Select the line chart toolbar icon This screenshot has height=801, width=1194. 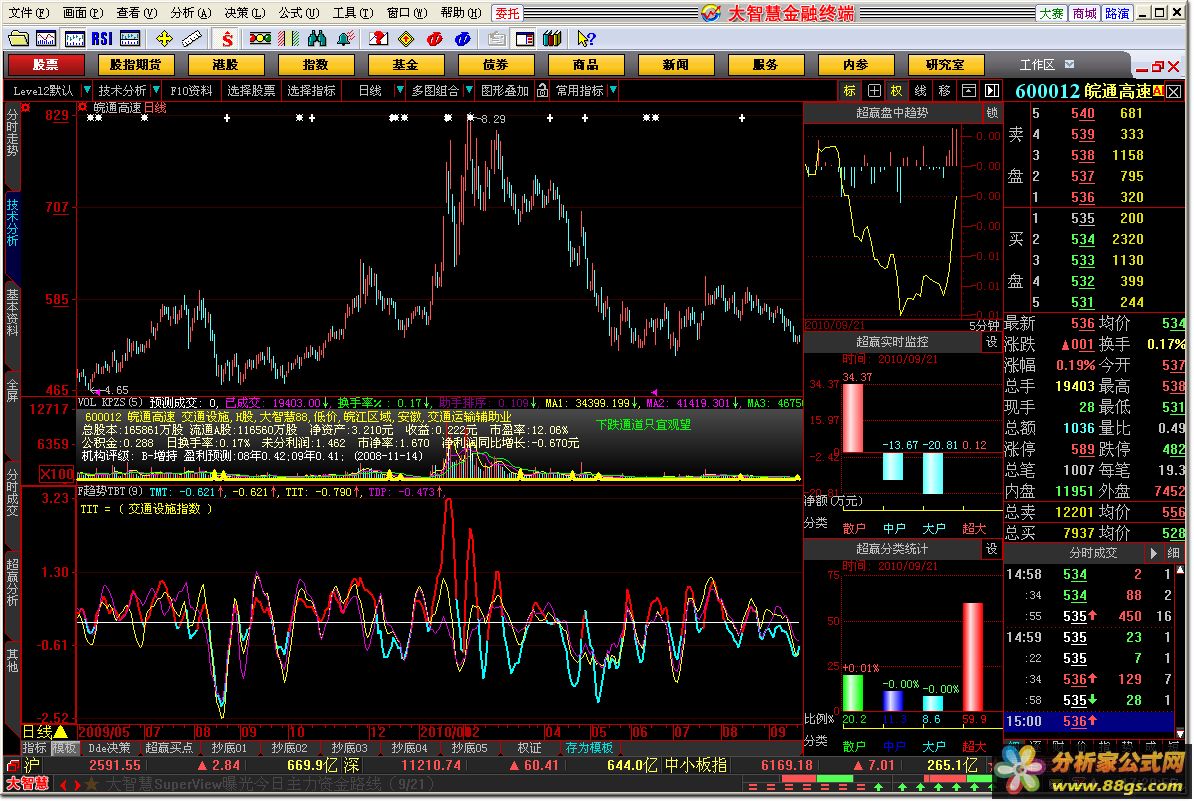46,38
